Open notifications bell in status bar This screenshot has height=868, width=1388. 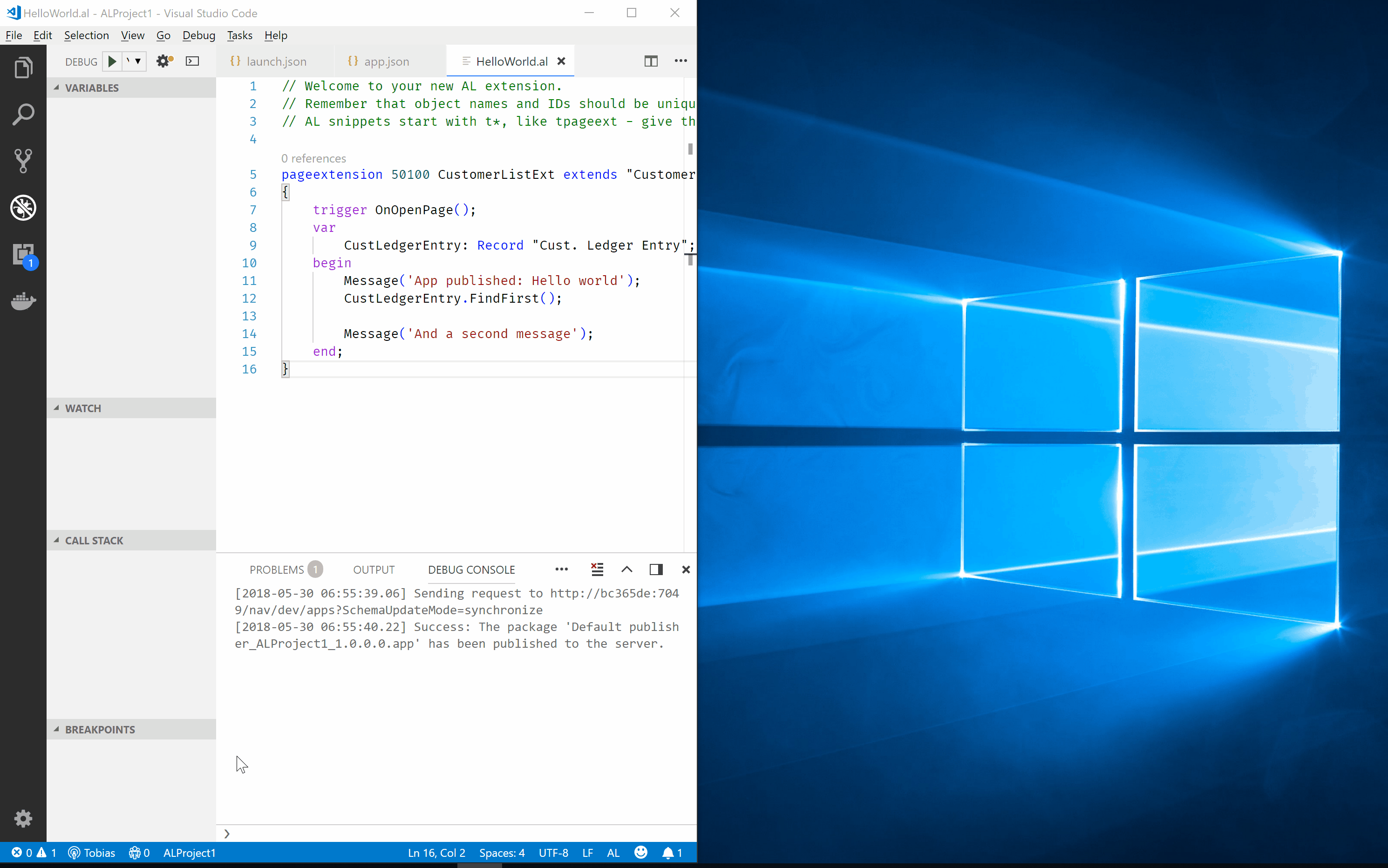click(672, 853)
